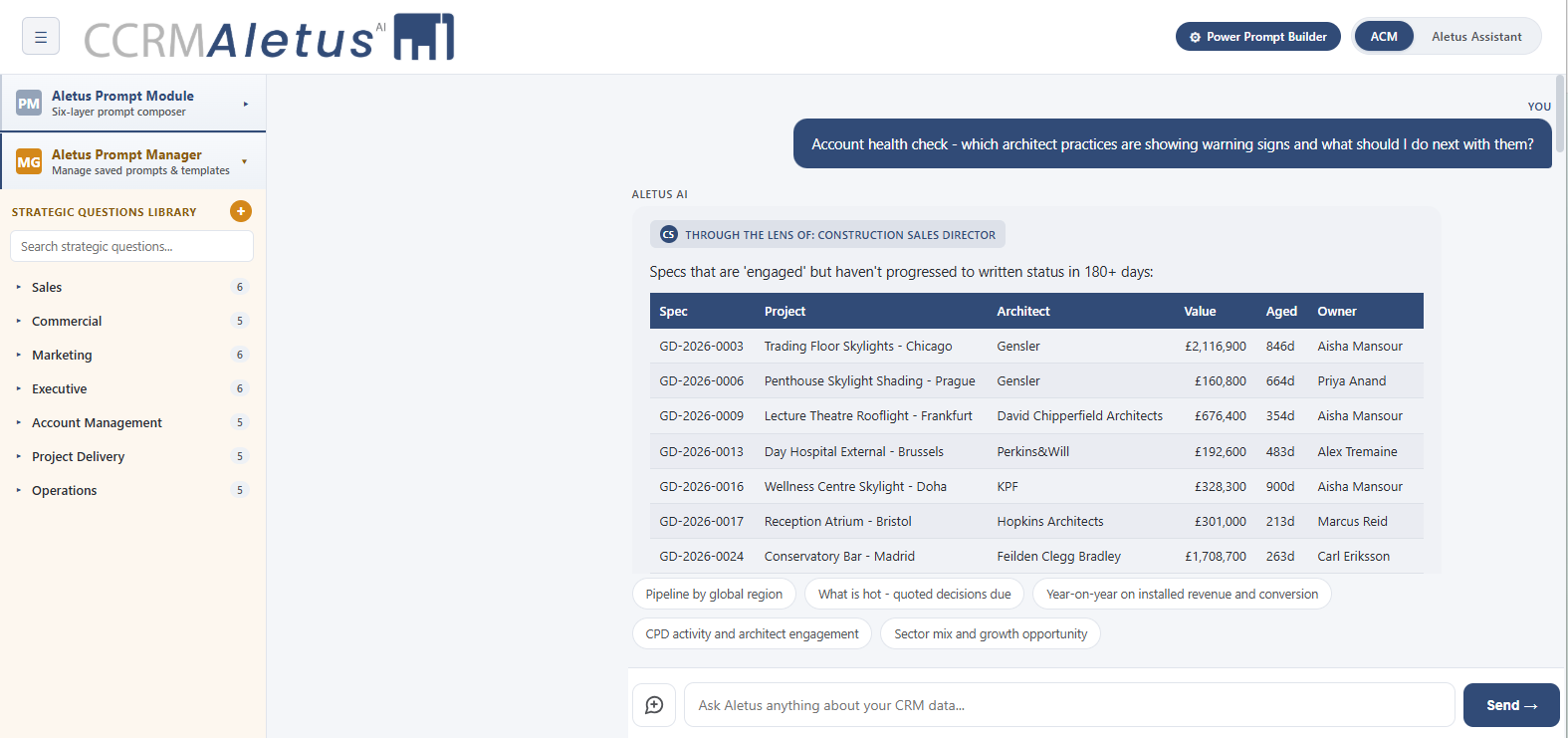Focus the Search strategic questions field
This screenshot has height=738, width=1568.
(131, 246)
